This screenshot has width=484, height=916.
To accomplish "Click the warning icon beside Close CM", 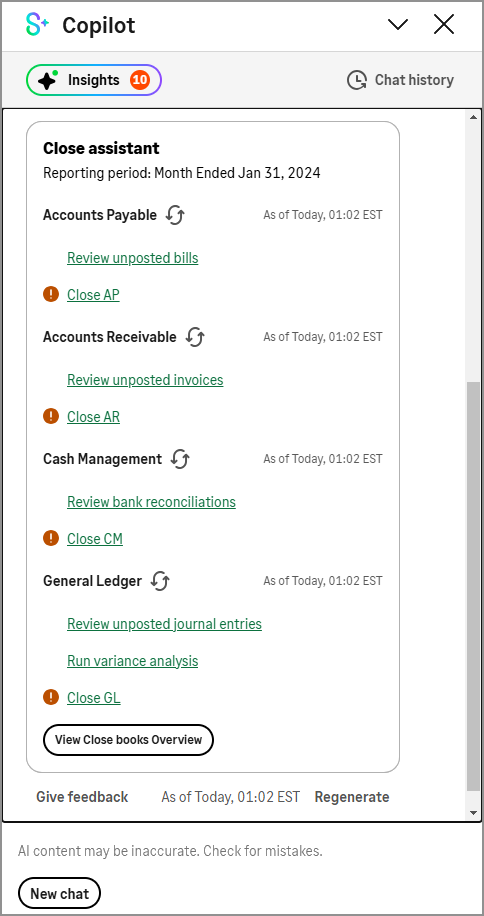I will point(51,539).
